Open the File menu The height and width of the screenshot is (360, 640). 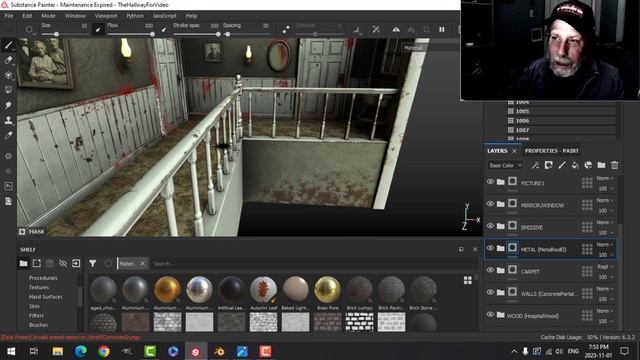pyautogui.click(x=9, y=16)
